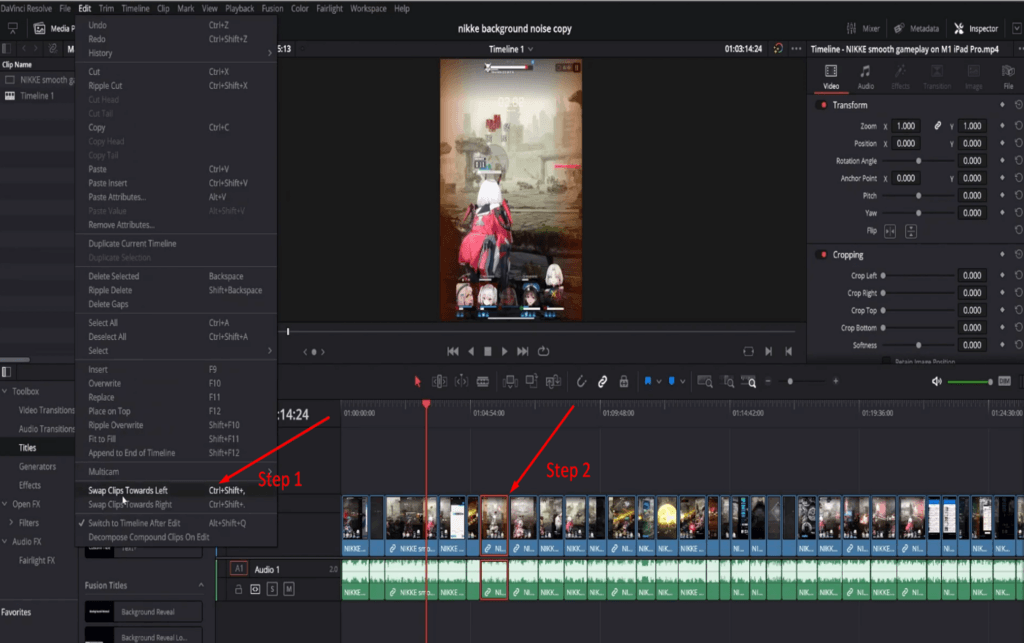The width and height of the screenshot is (1024, 643).
Task: Open the Metadata panel
Action: click(916, 29)
